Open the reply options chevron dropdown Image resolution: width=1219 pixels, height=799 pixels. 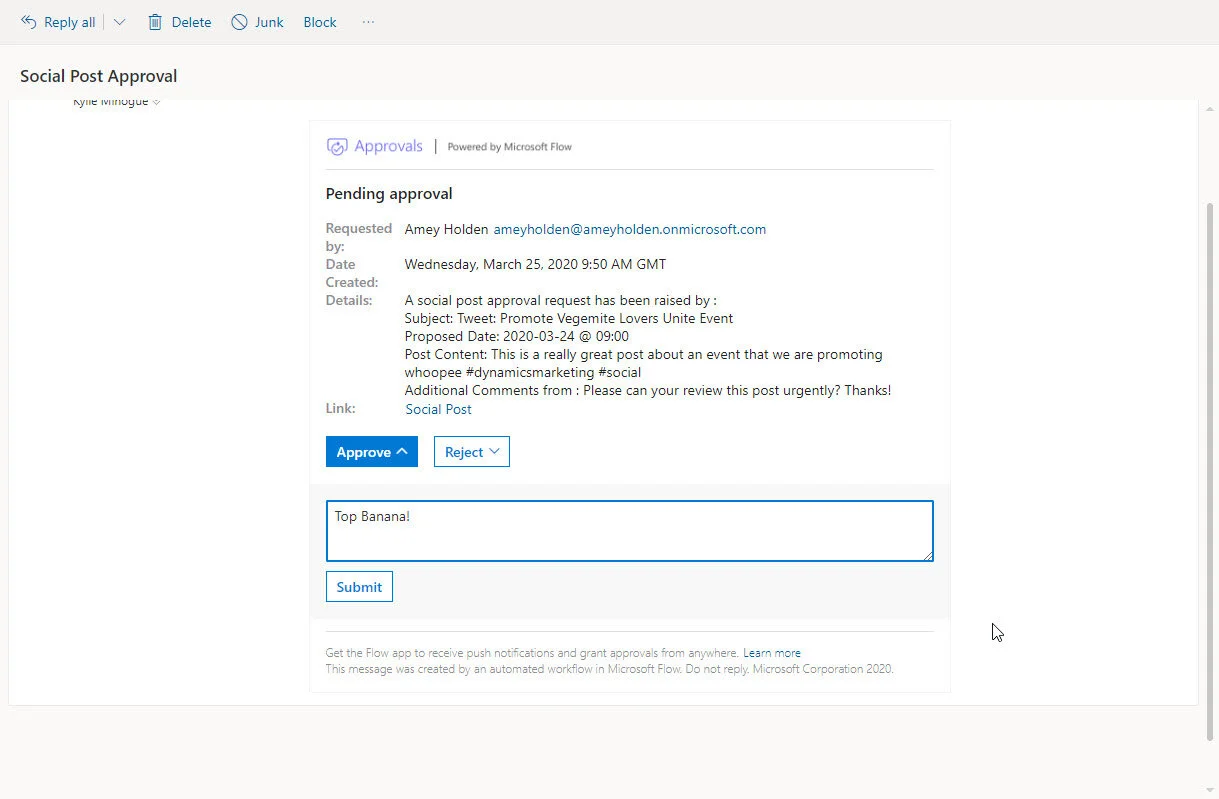coord(119,22)
